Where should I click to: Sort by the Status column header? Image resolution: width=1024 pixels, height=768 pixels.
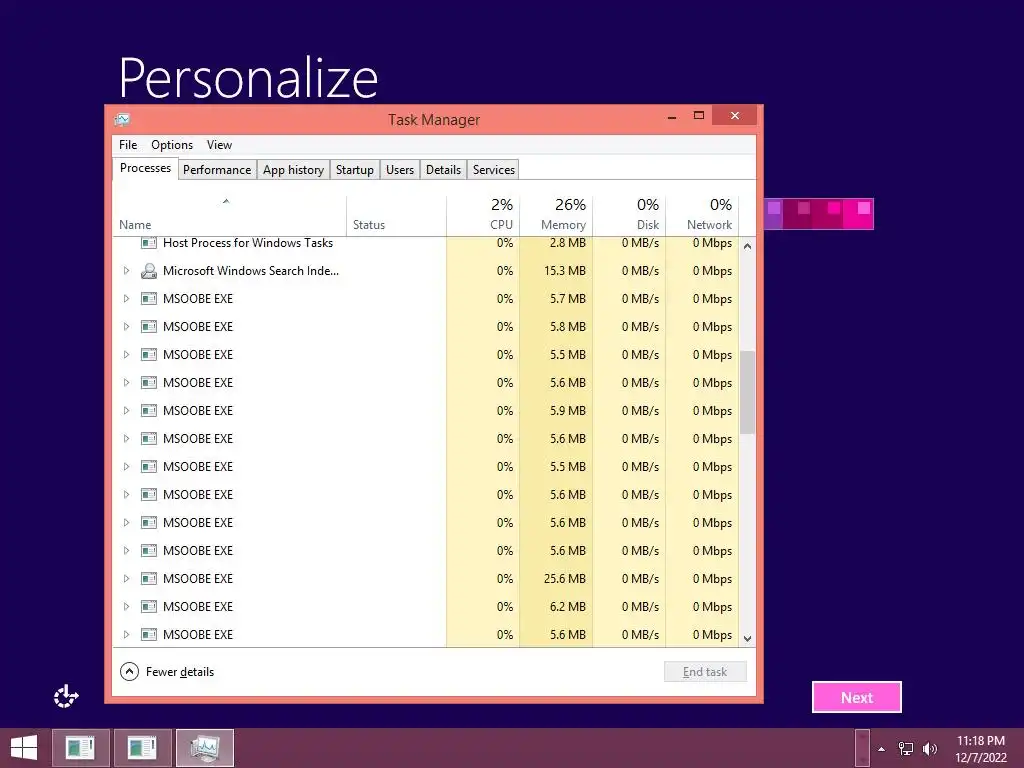[396, 216]
